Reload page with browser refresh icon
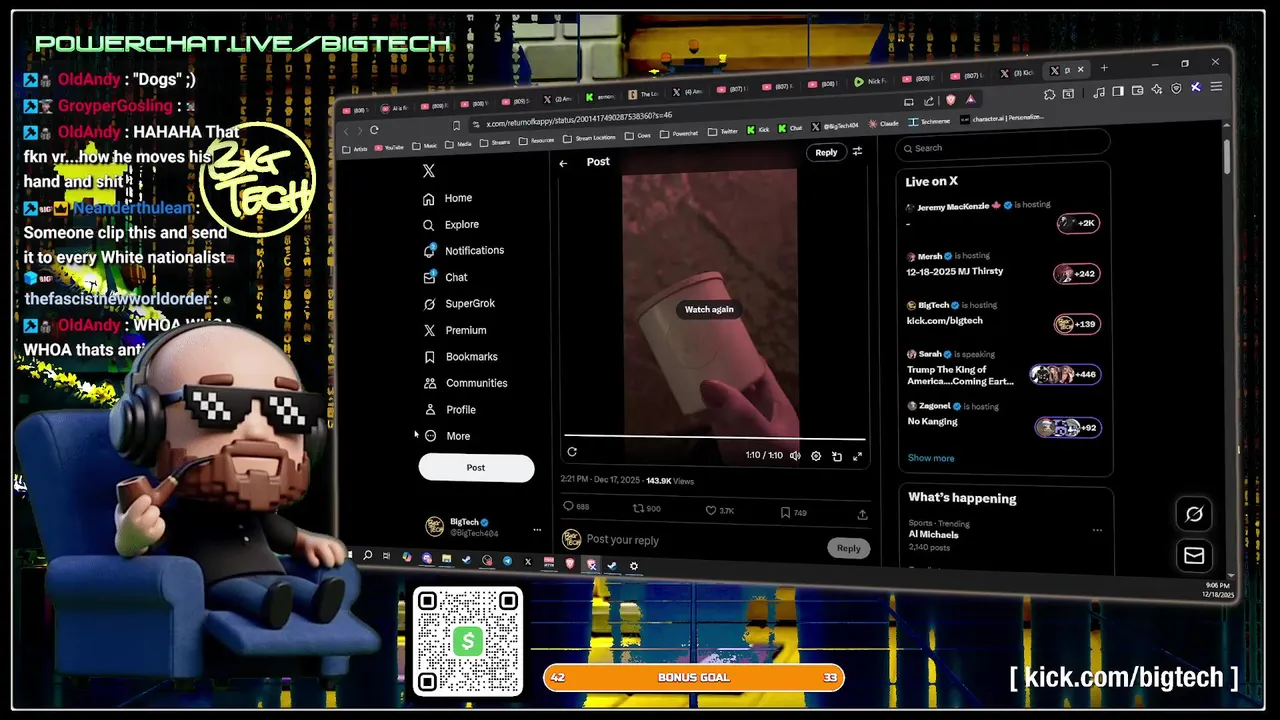This screenshot has height=720, width=1280. [374, 130]
